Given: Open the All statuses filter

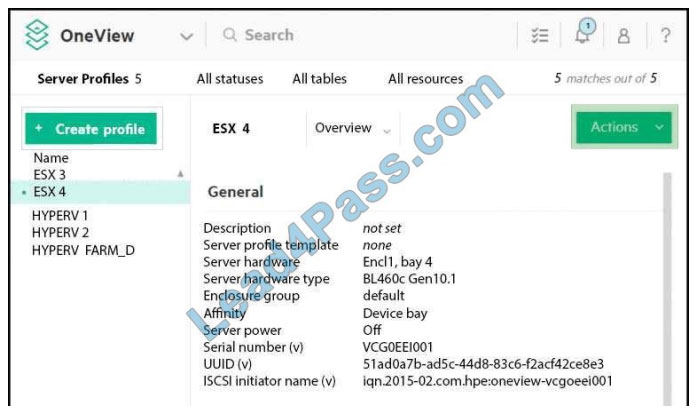Looking at the screenshot, I should pos(230,79).
